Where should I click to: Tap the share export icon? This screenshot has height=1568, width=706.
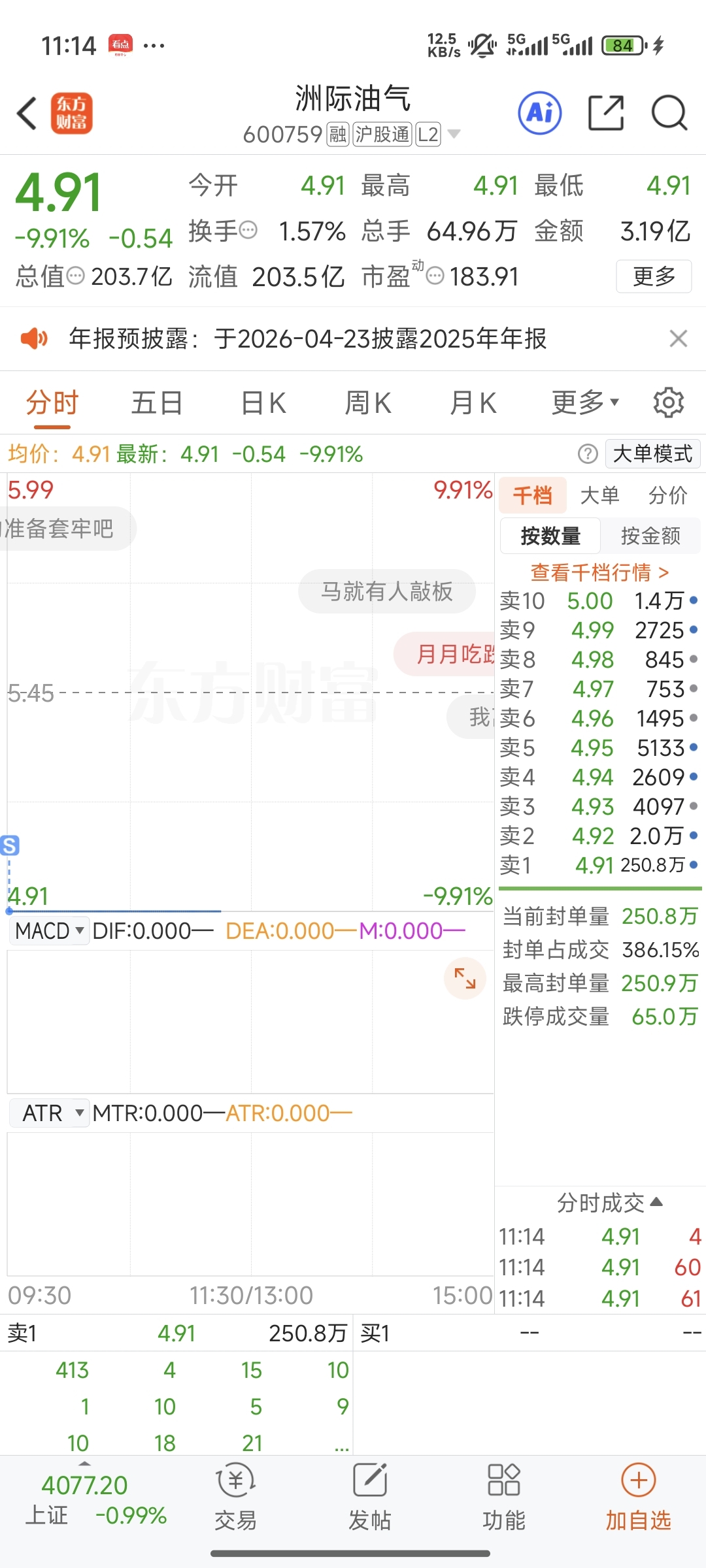pos(606,113)
